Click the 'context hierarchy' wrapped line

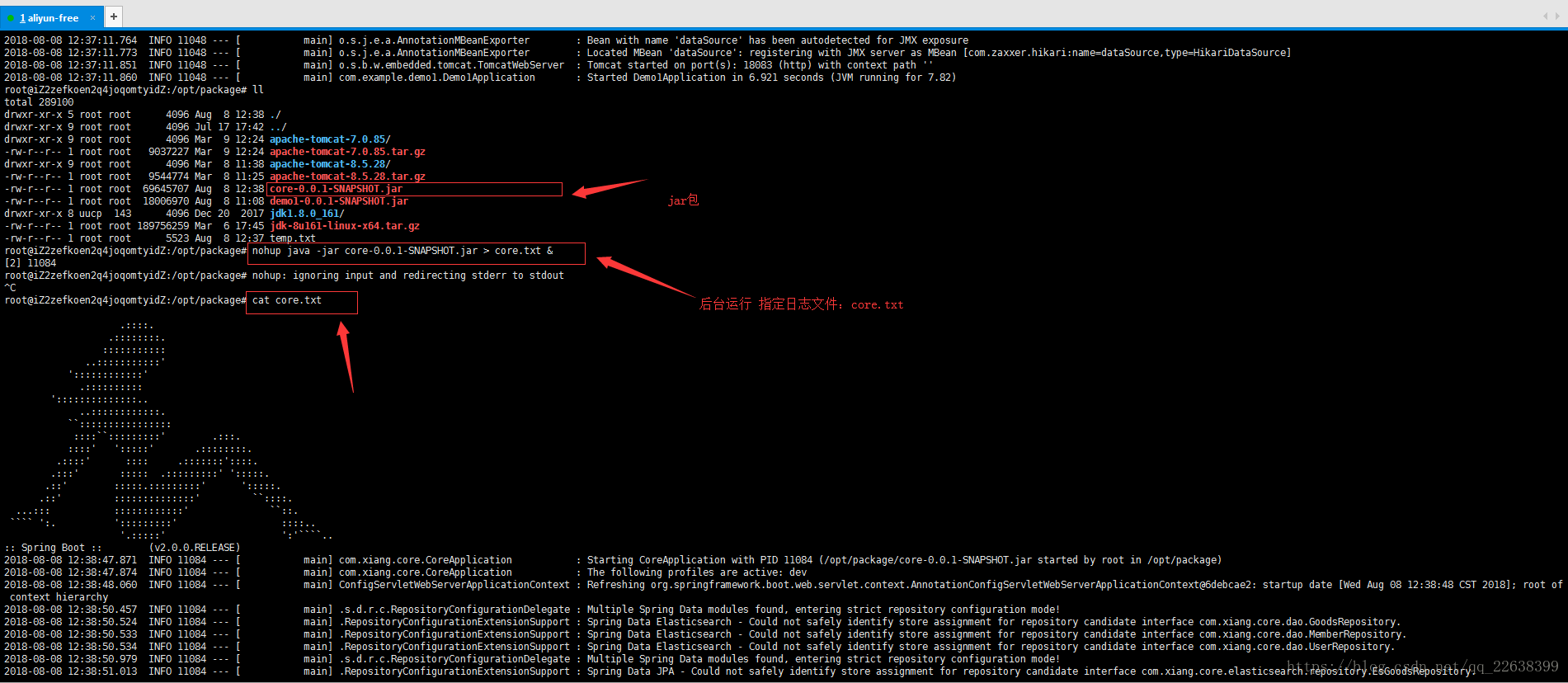coord(59,597)
